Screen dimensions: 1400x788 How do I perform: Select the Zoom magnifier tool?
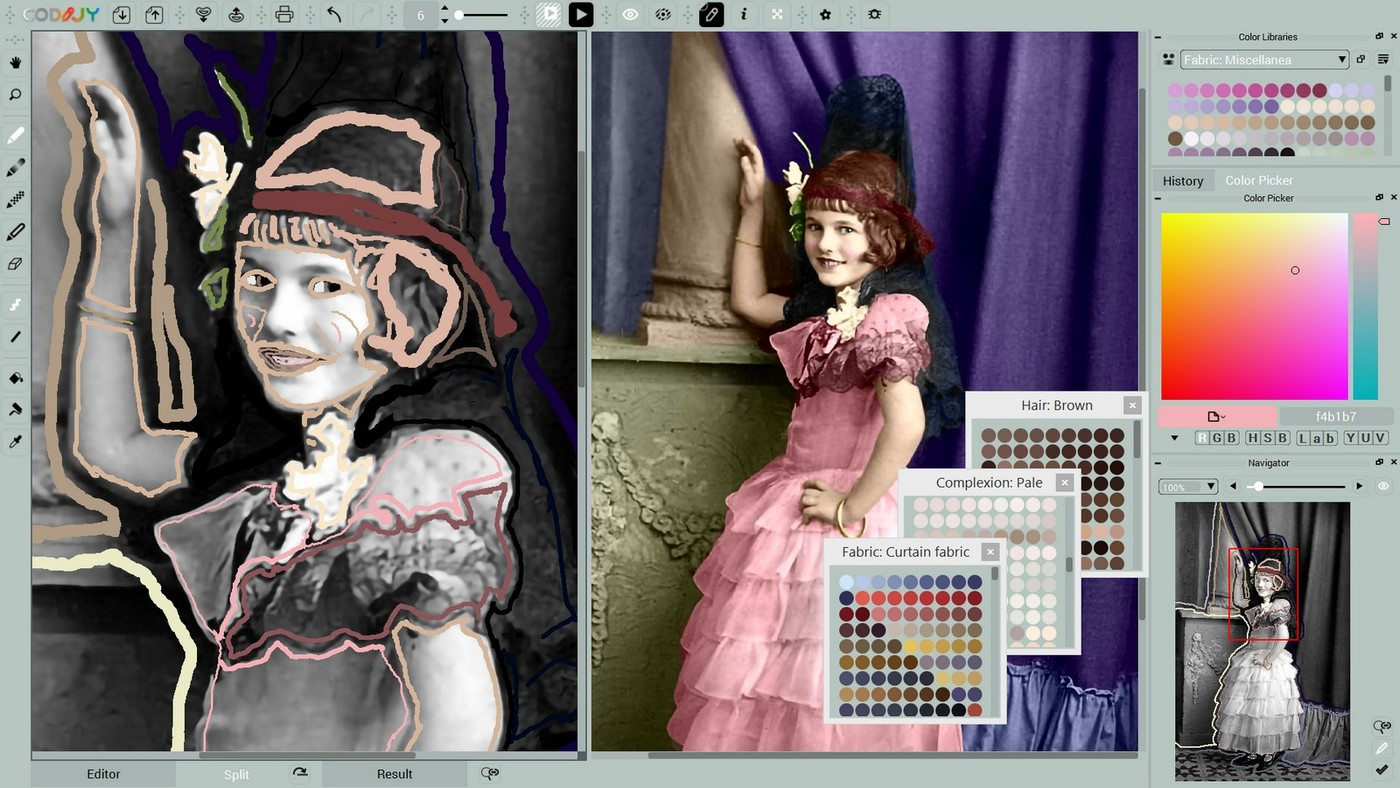click(15, 95)
